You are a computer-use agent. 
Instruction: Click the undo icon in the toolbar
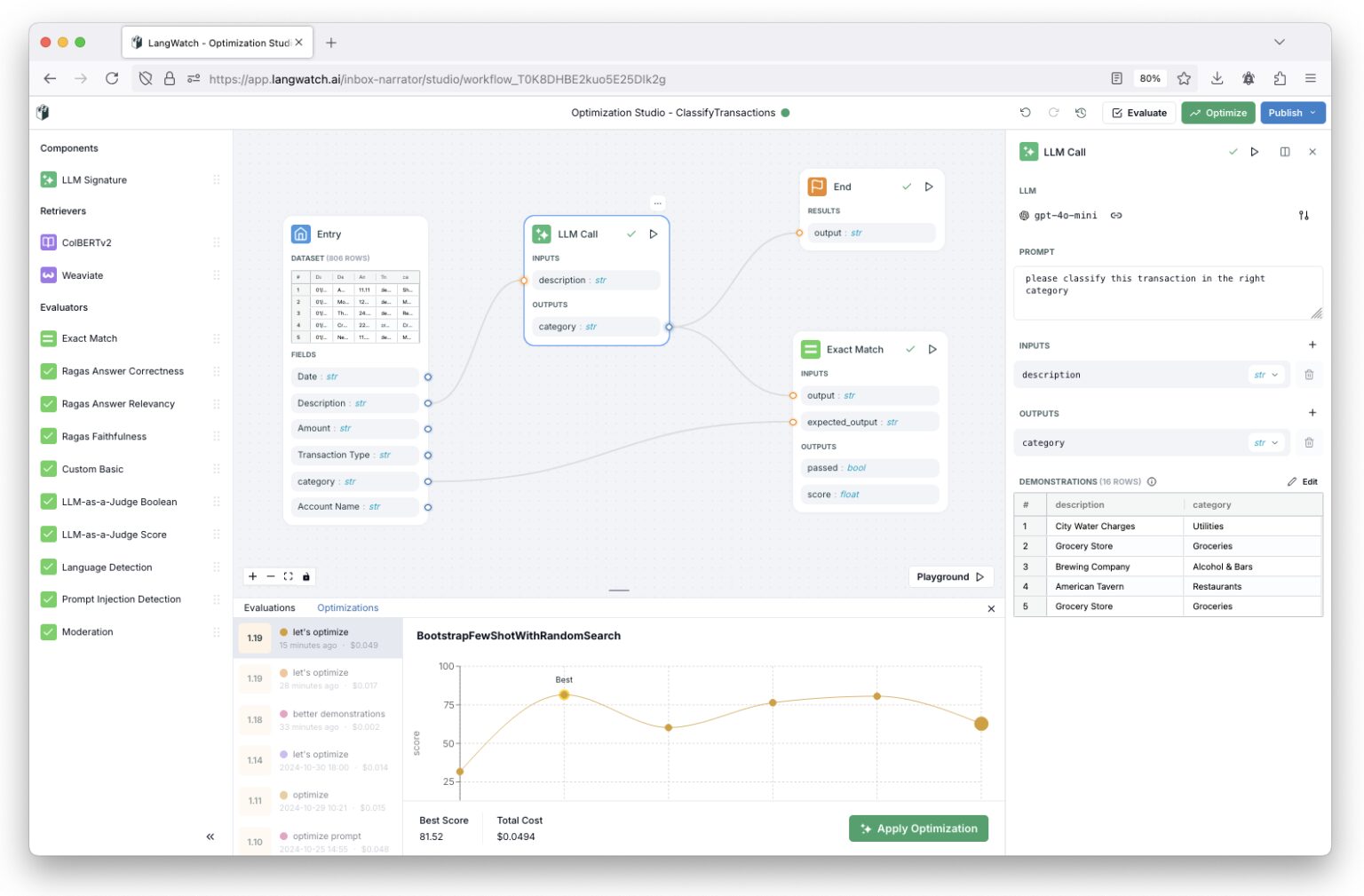point(1026,113)
